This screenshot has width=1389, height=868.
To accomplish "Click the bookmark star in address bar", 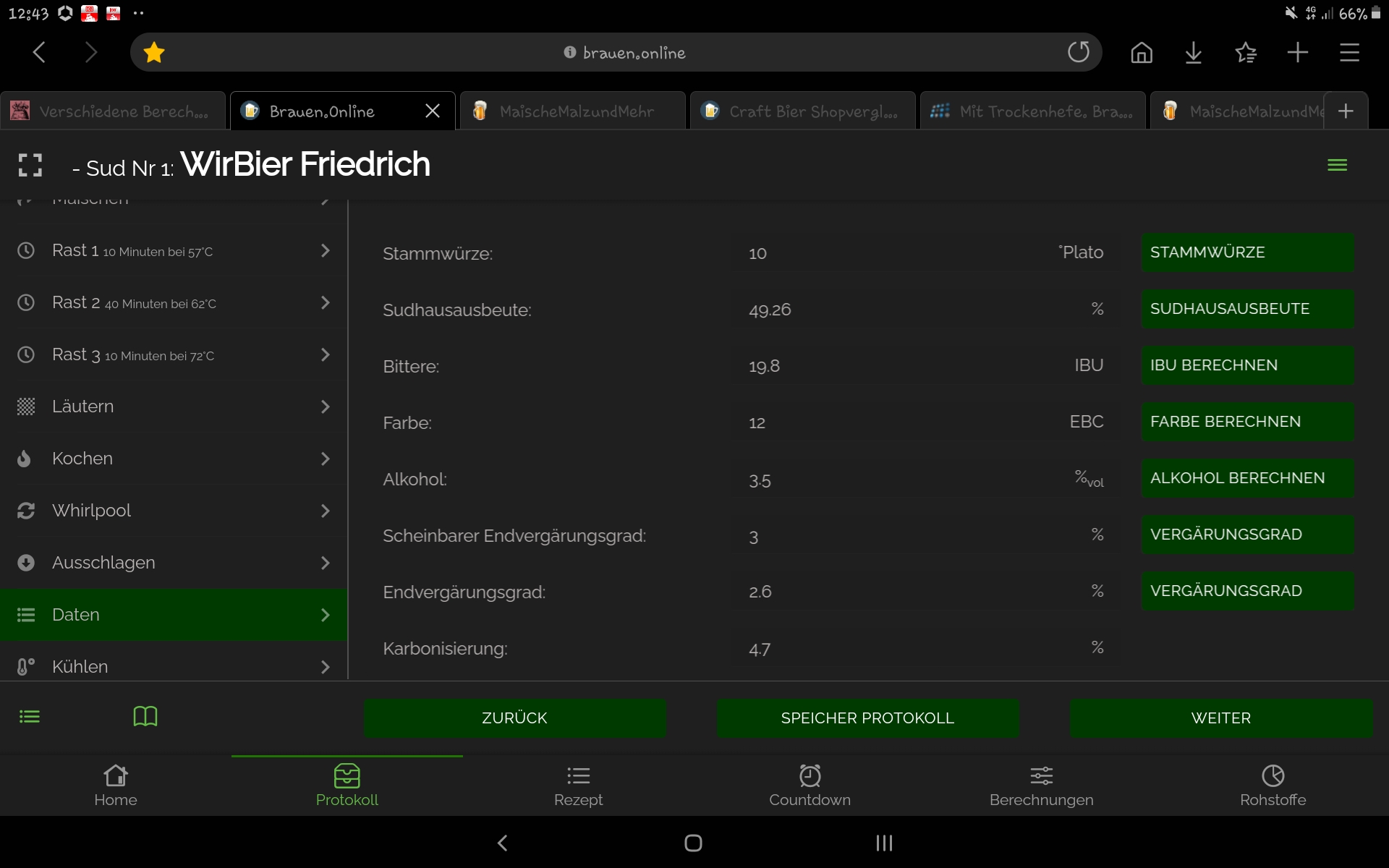I will coord(154,52).
